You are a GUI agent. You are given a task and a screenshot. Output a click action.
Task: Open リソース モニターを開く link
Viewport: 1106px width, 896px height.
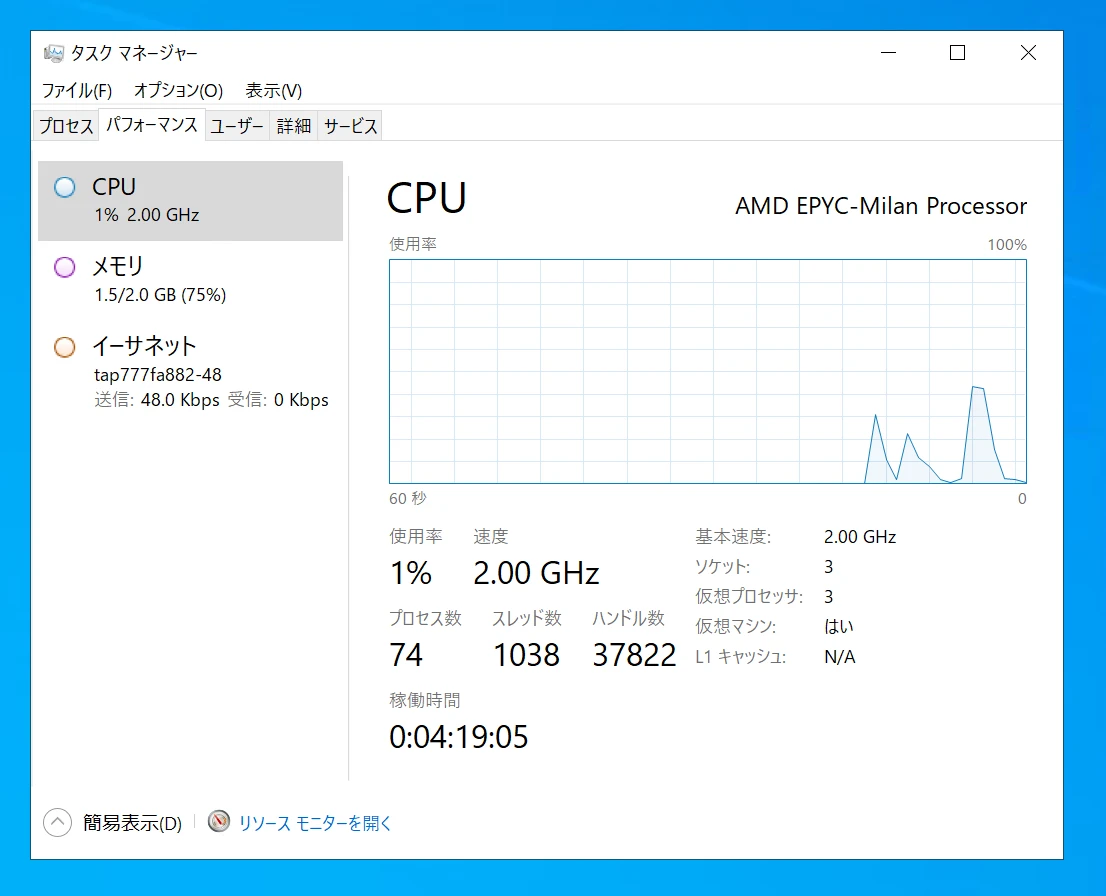click(x=315, y=823)
